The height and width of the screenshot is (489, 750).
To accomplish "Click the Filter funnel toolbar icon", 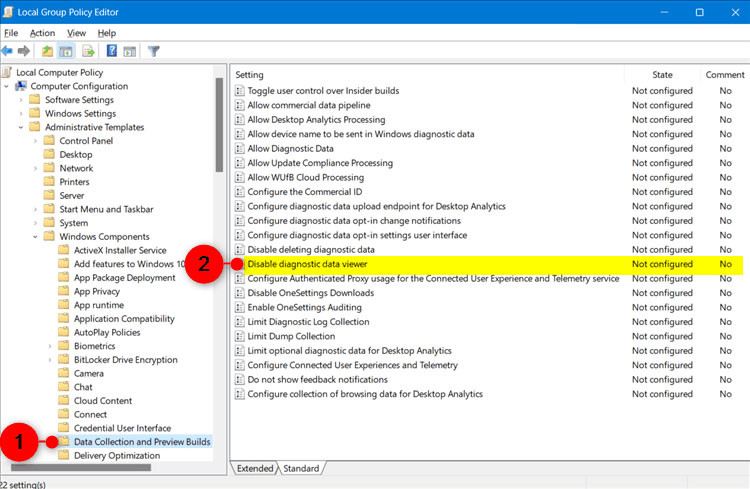I will click(x=154, y=51).
